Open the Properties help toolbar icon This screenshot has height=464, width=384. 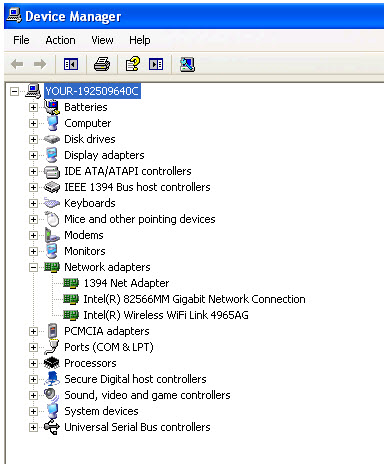[x=133, y=64]
